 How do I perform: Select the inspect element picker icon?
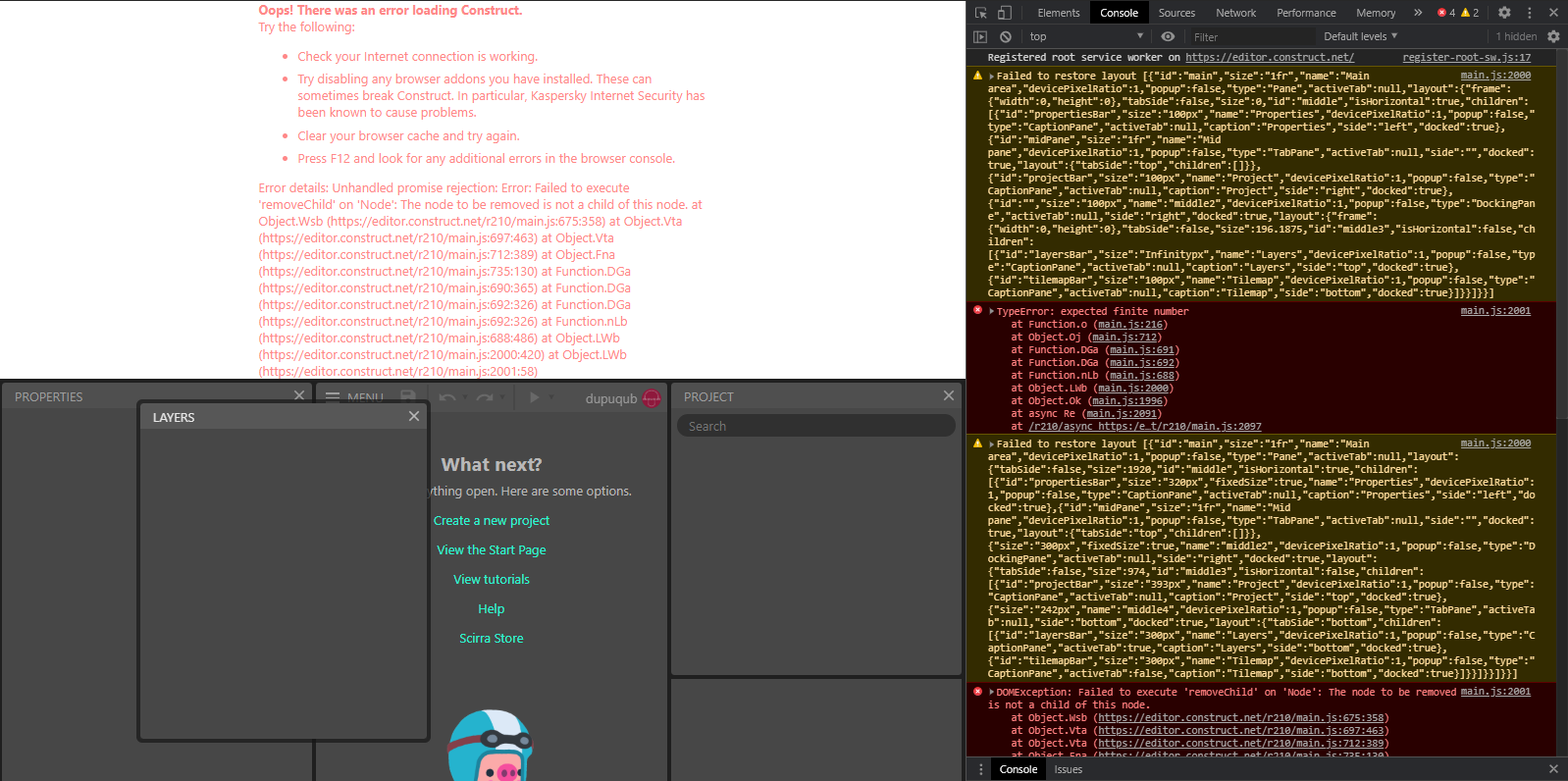click(x=980, y=13)
